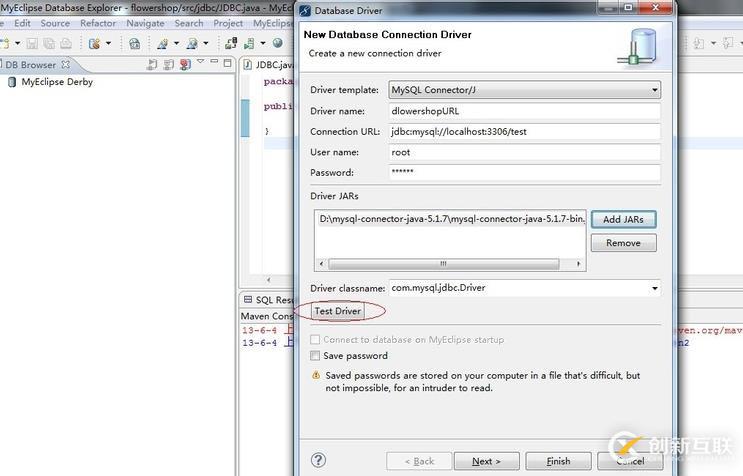Open dropdown beside first perspective pencil icon
Viewport: 743px width, 476px height.
coord(176,44)
